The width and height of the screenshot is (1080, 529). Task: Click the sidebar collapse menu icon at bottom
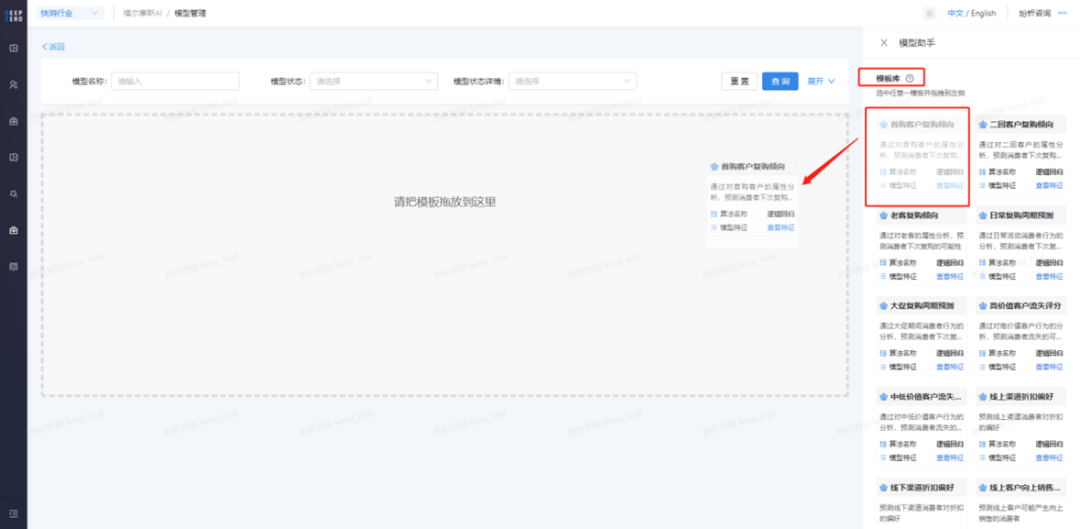tap(13, 513)
